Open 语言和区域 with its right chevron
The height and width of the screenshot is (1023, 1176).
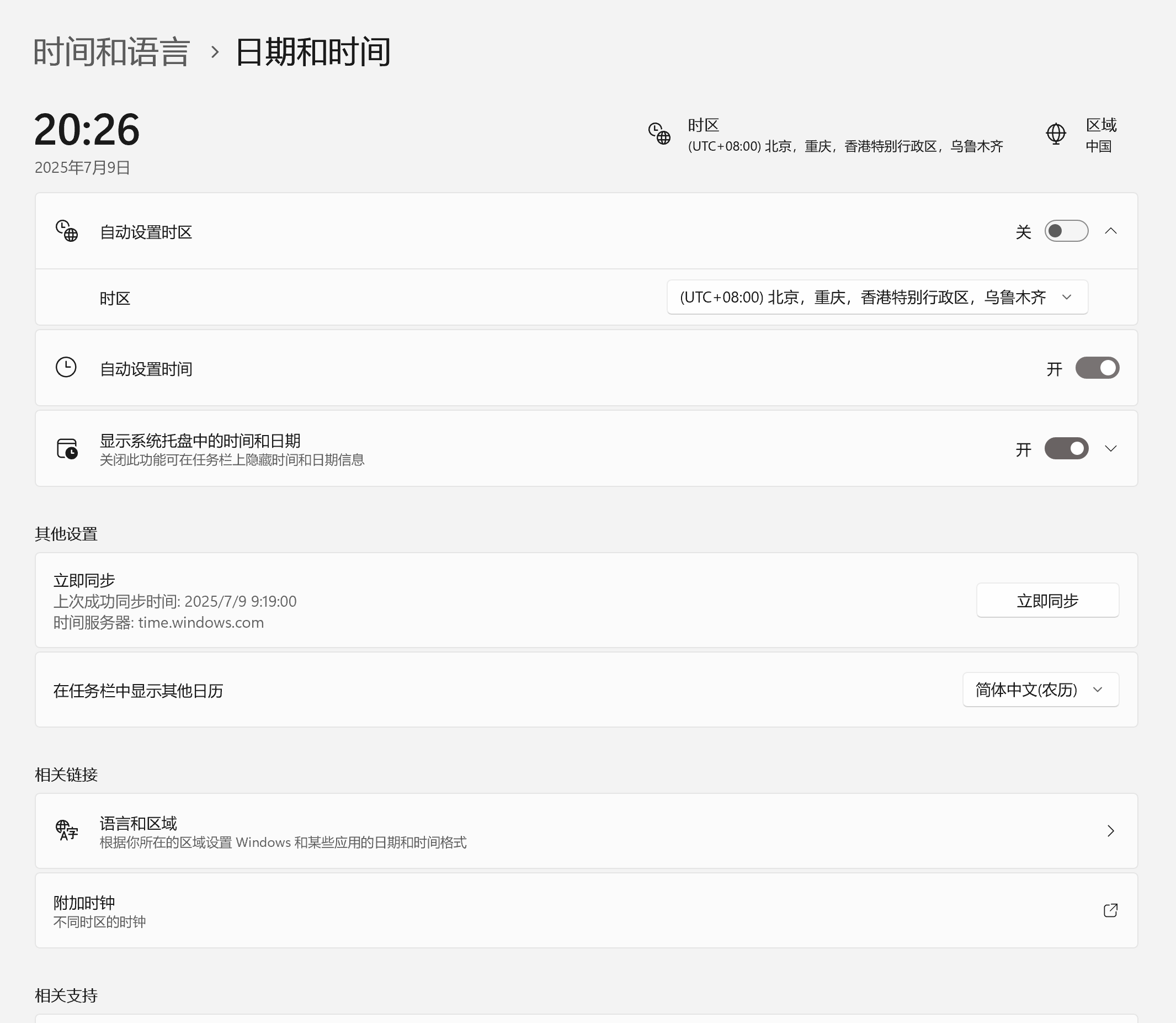tap(1110, 831)
